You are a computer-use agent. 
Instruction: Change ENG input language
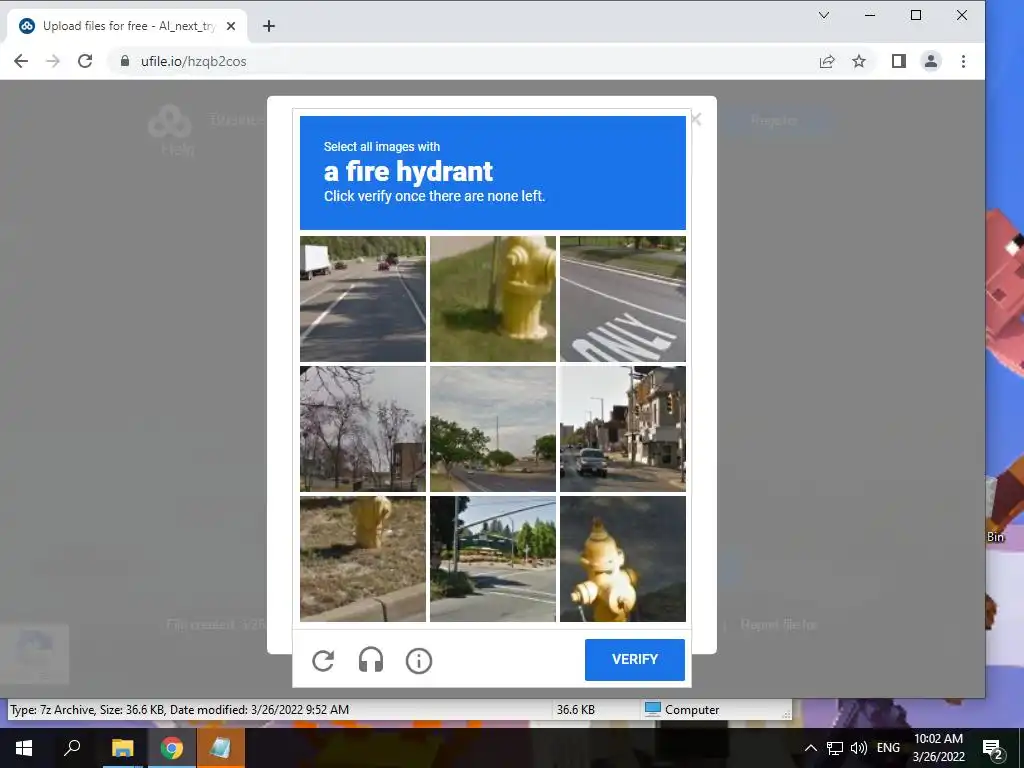[x=888, y=748]
